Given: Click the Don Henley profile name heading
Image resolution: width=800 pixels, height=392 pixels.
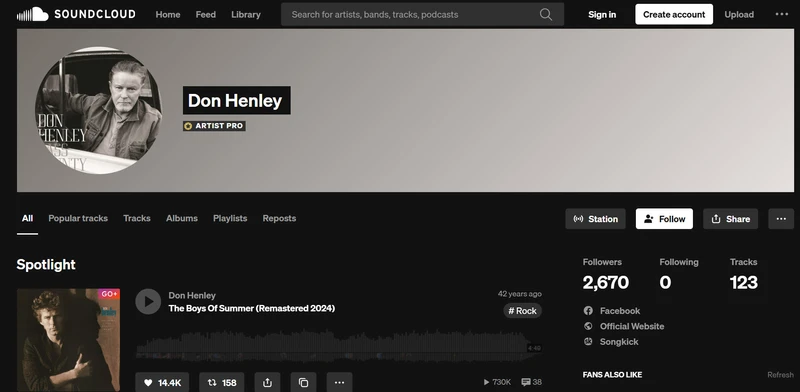Looking at the screenshot, I should point(237,100).
